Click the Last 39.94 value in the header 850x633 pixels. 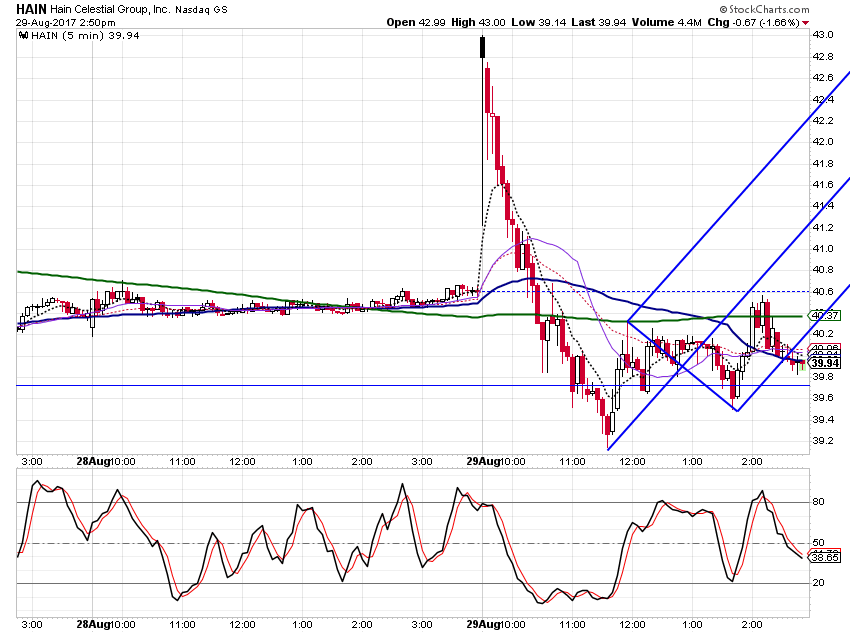coord(598,22)
